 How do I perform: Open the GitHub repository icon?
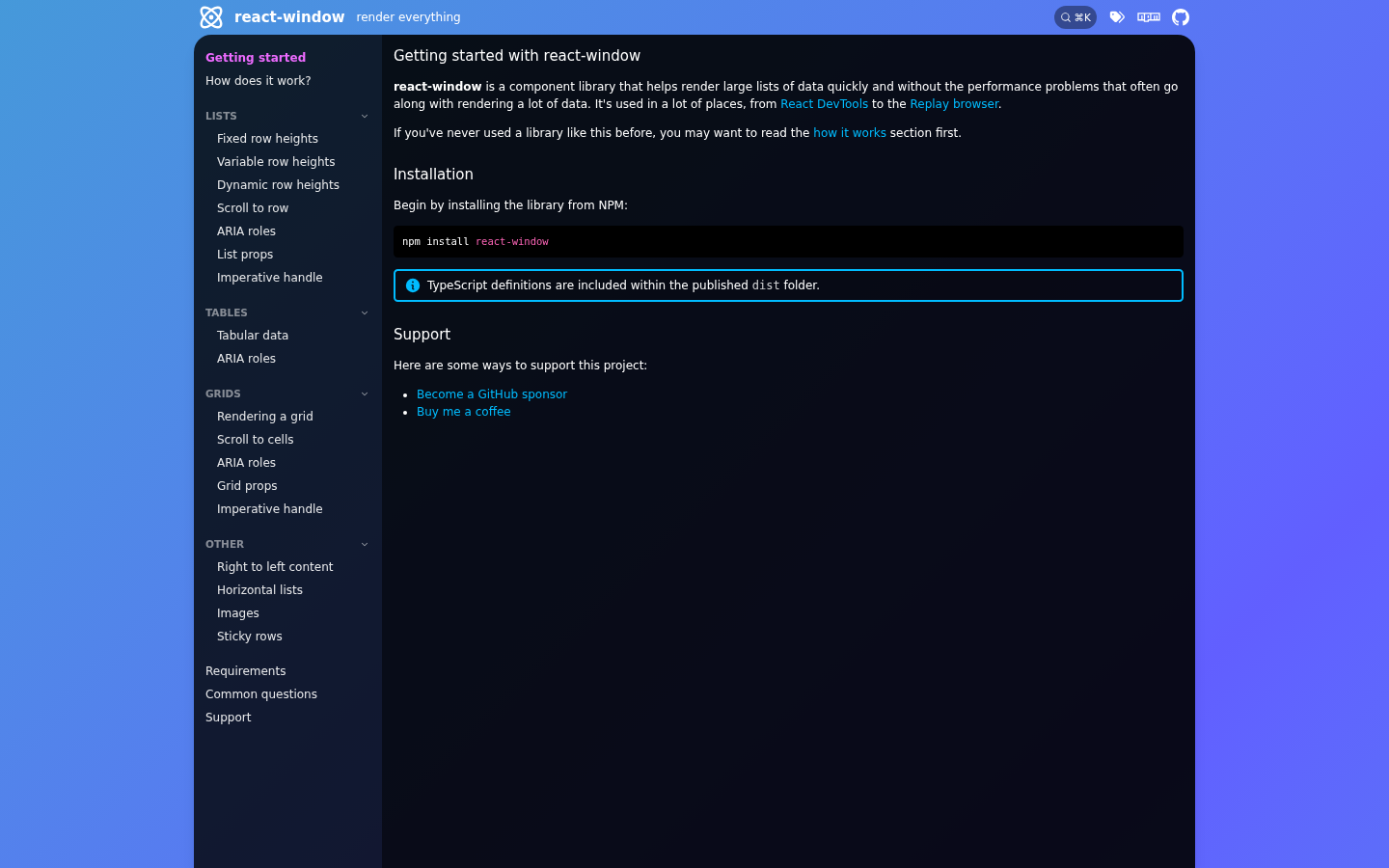tap(1181, 17)
